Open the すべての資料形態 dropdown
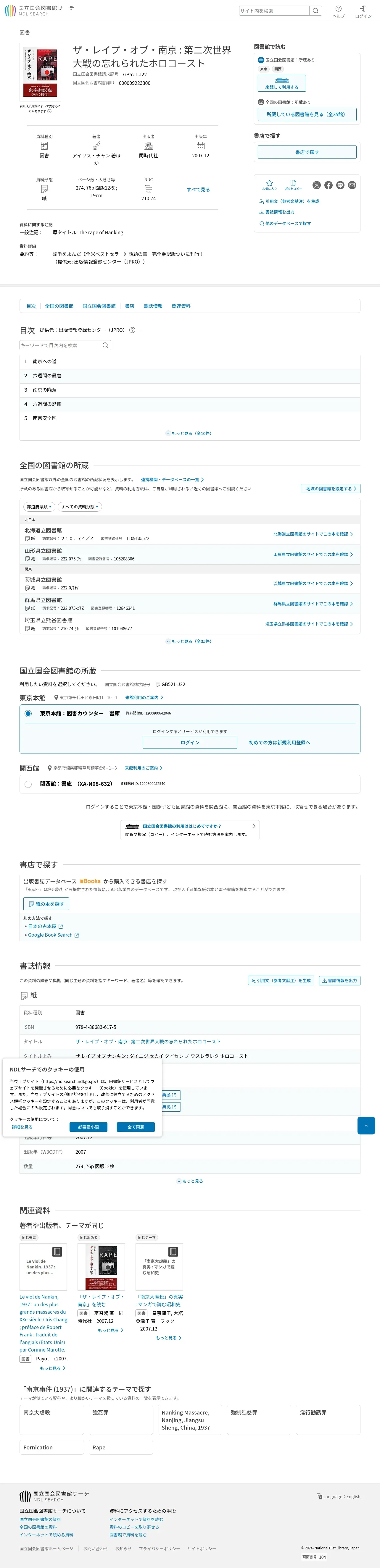 [80, 506]
